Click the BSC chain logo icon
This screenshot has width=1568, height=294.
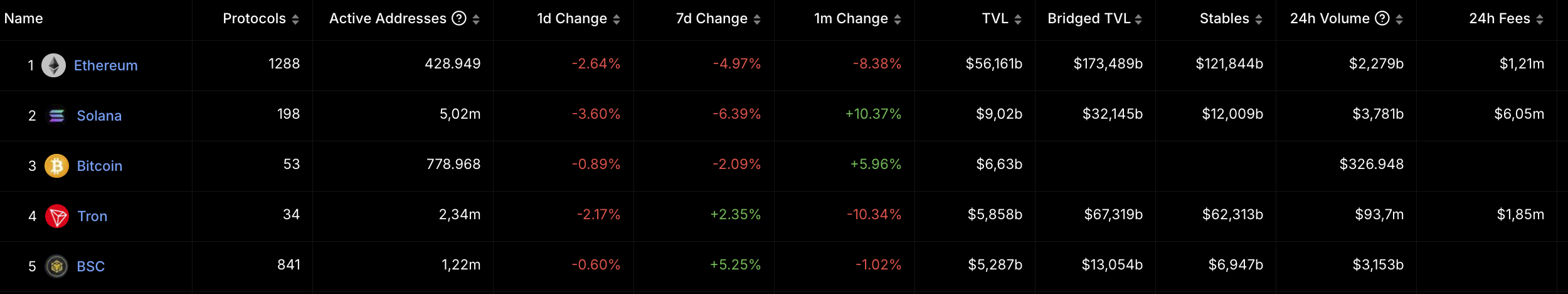(56, 266)
